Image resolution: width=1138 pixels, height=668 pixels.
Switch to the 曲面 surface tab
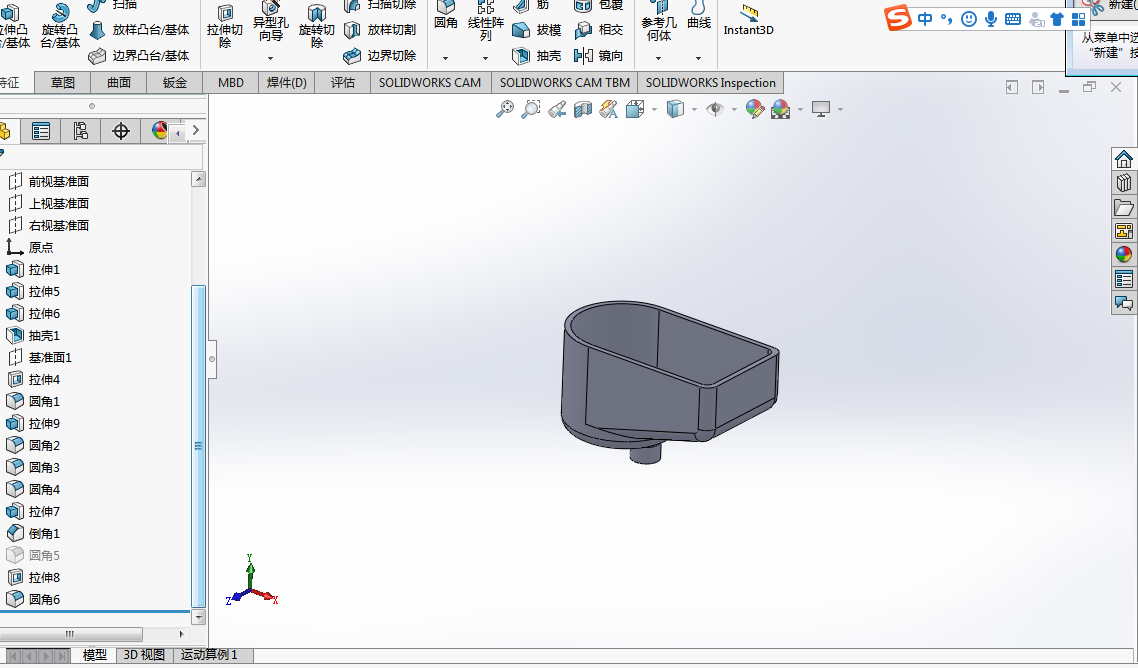tap(119, 83)
